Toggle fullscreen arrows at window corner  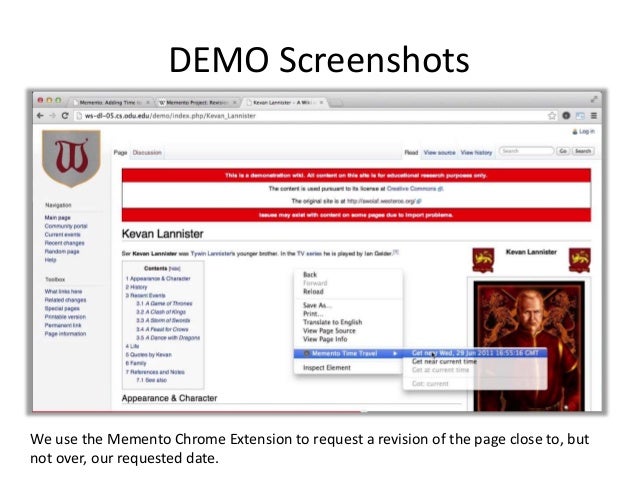pos(594,99)
